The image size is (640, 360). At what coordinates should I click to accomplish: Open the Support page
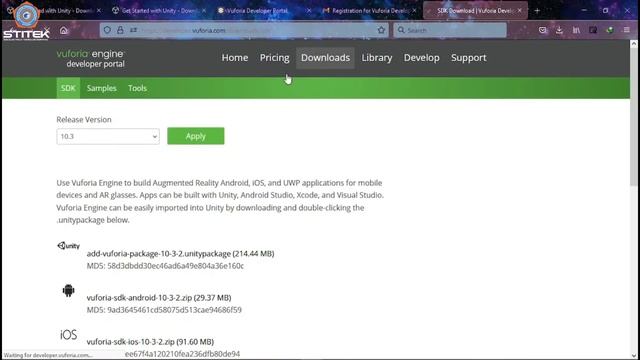469,58
